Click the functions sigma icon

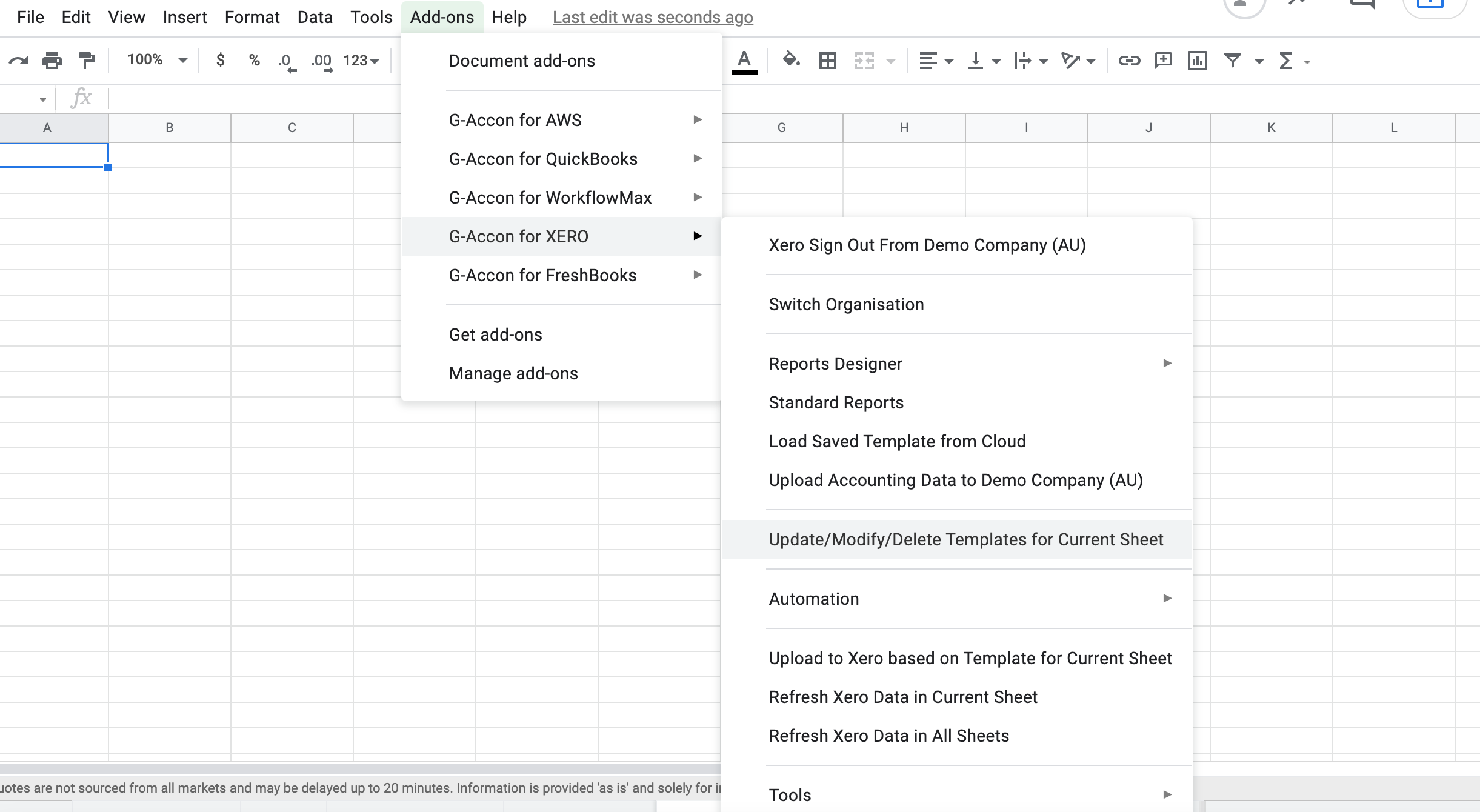(x=1286, y=61)
